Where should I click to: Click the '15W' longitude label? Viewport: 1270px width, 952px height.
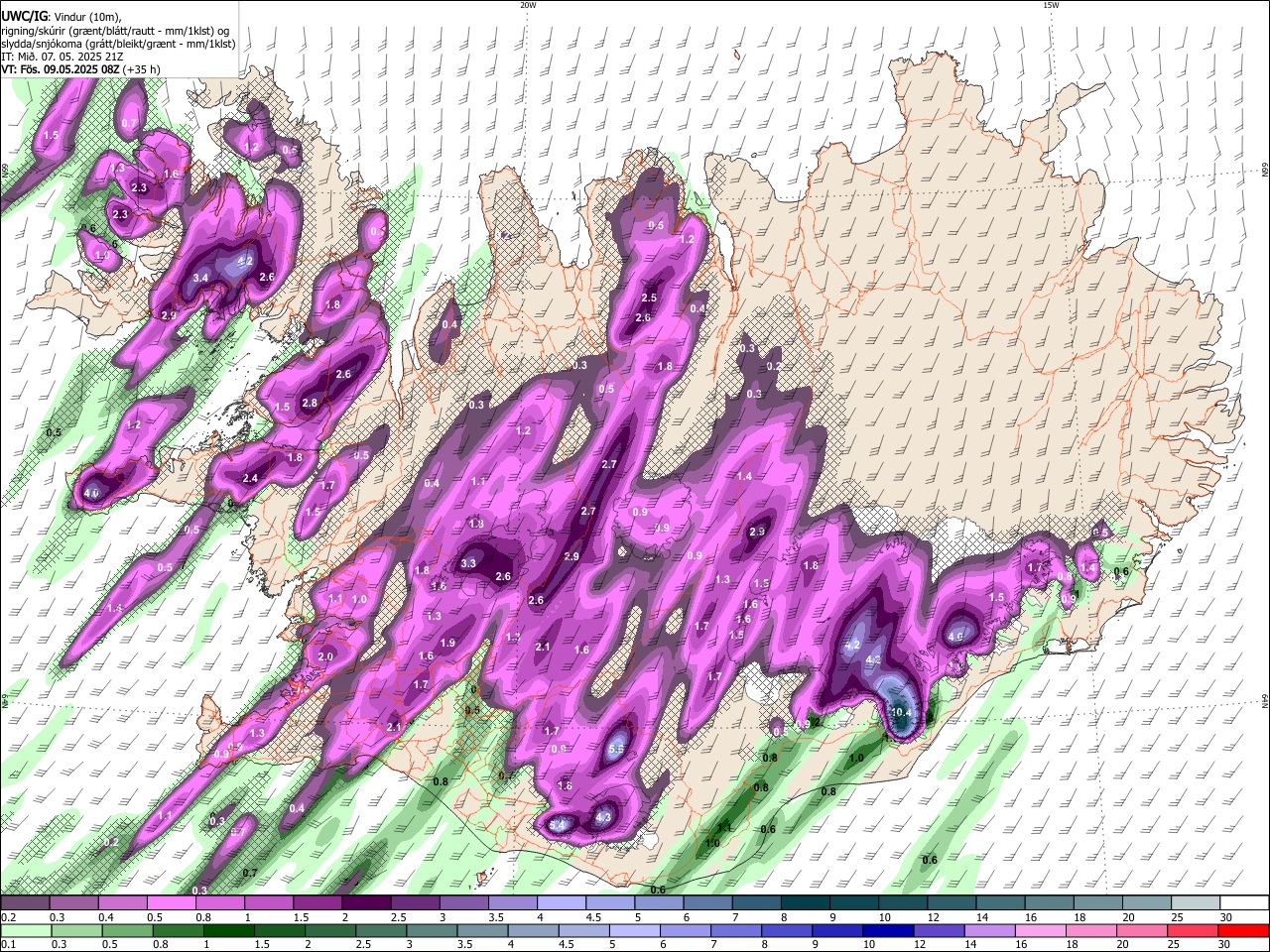pos(1051,5)
